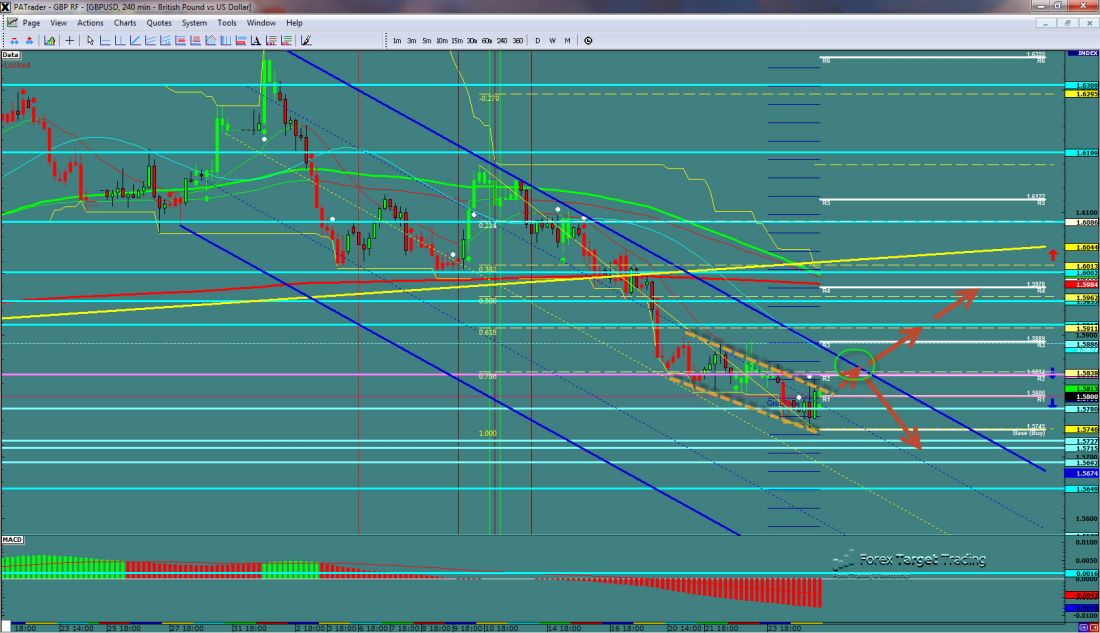This screenshot has width=1100, height=633.
Task: Expand the Actions menu
Action: click(90, 22)
